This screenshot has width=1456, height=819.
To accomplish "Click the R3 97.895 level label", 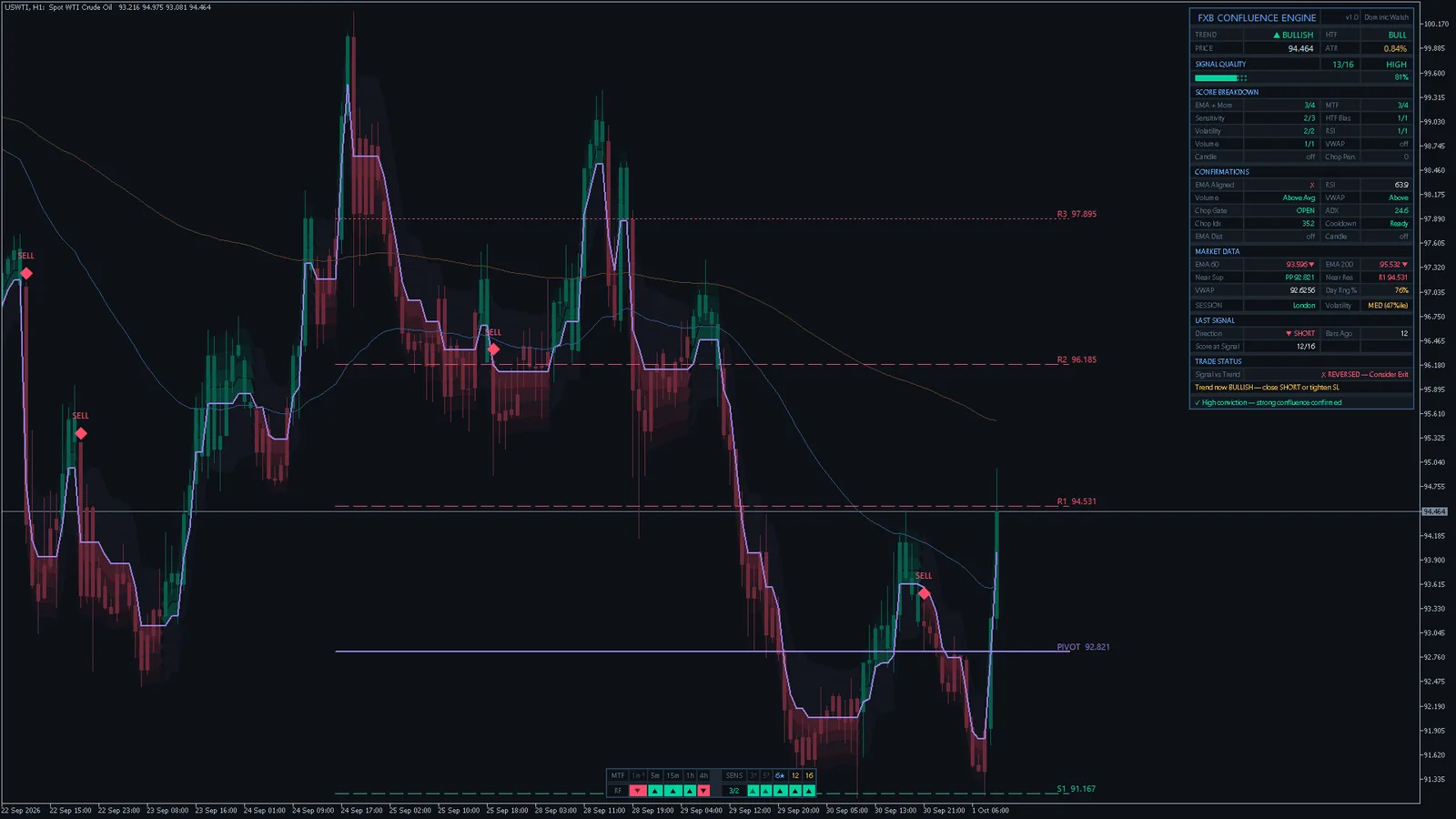I will tap(1077, 214).
